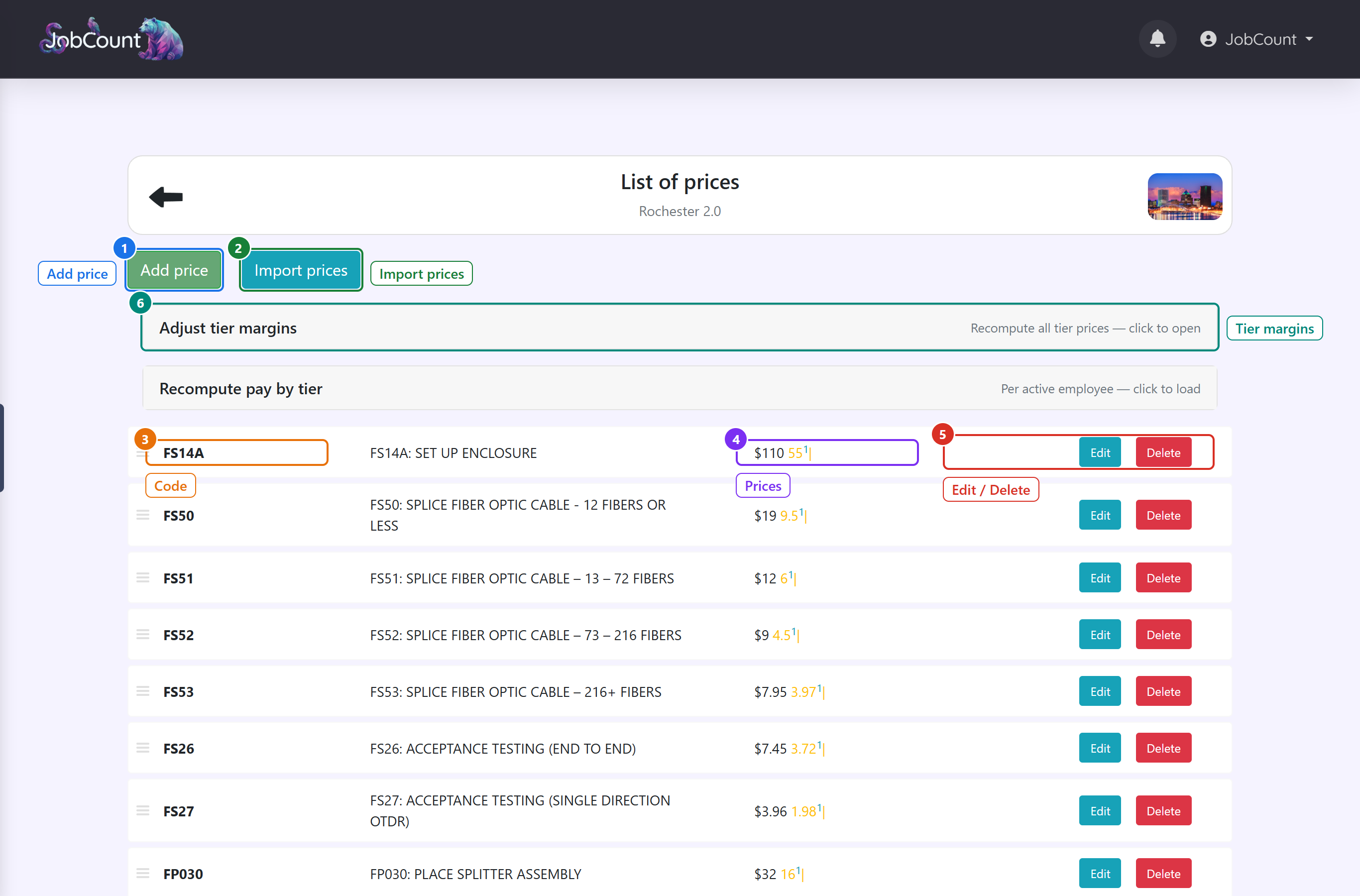
Task: Edit the FP030 price entry
Action: click(1100, 873)
